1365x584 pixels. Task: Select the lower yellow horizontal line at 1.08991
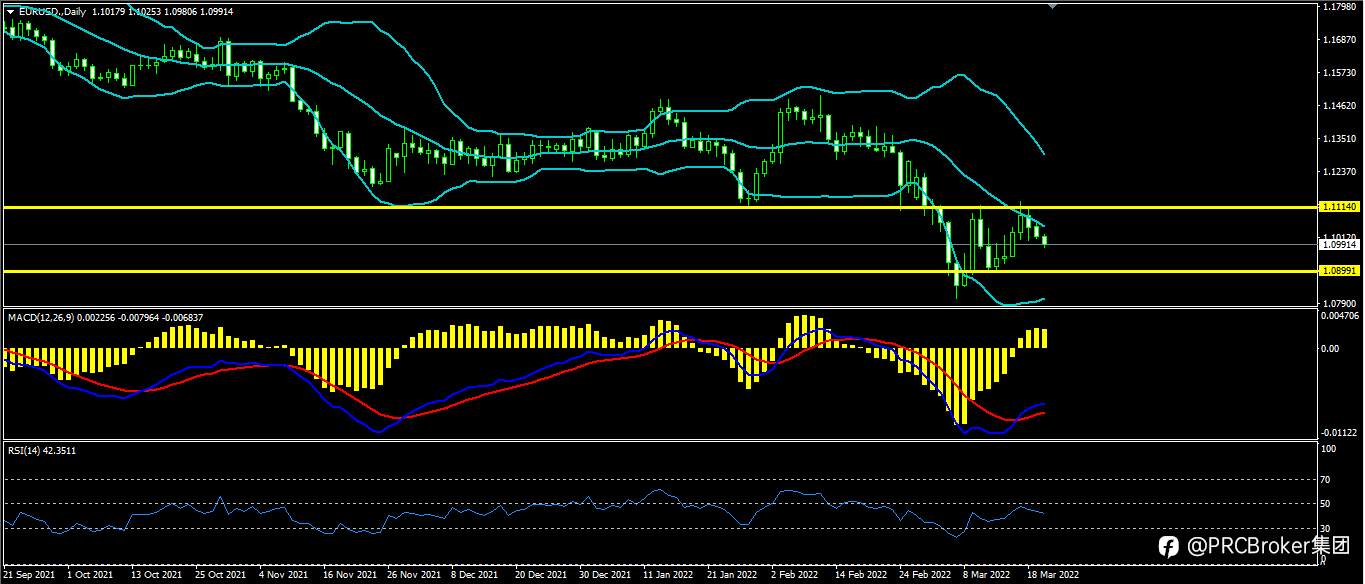coord(659,271)
